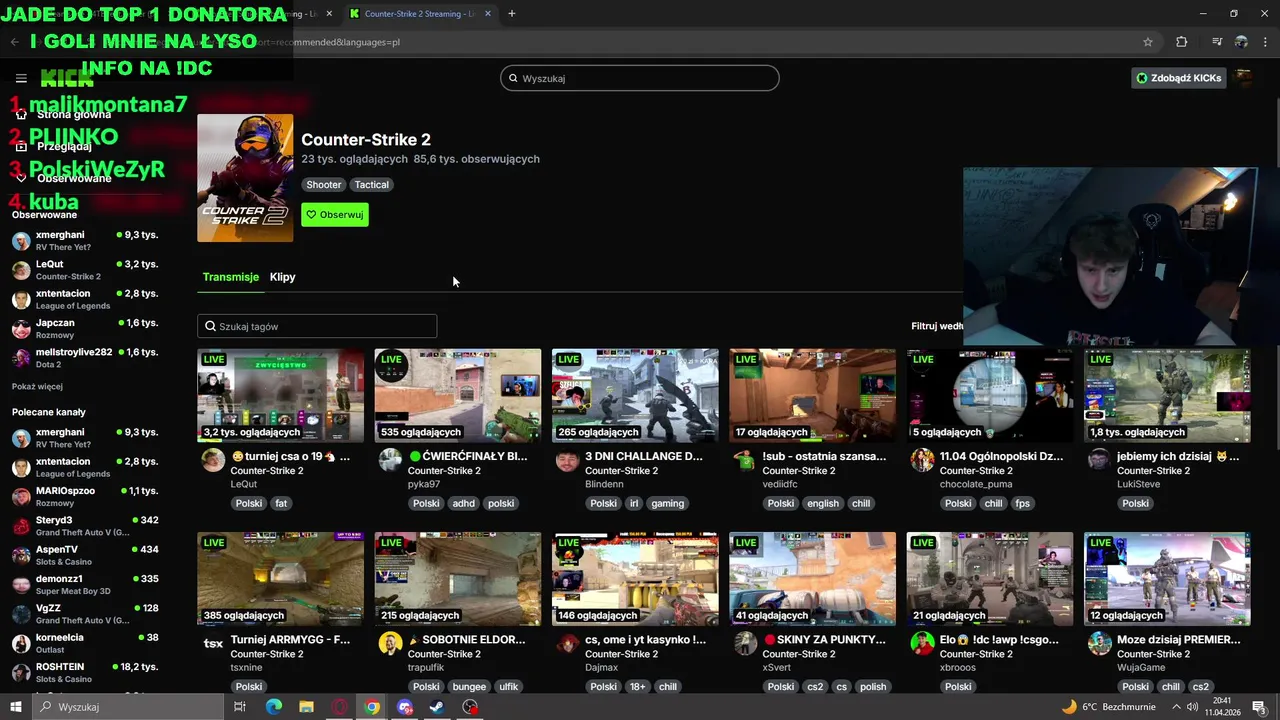Open the Windows Start menu
Screen dimensions: 1280x720
16,707
